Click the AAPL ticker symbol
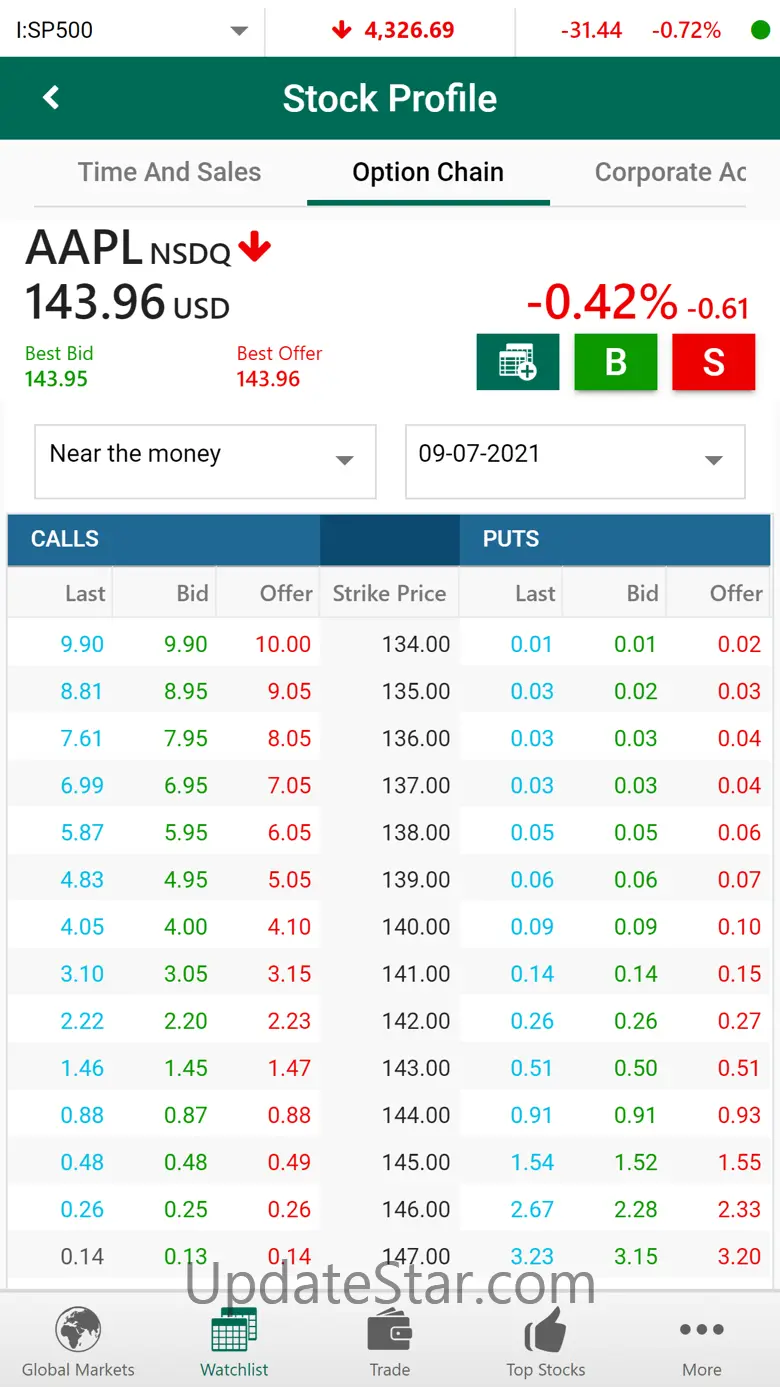Viewport: 780px width, 1387px height. (x=84, y=247)
